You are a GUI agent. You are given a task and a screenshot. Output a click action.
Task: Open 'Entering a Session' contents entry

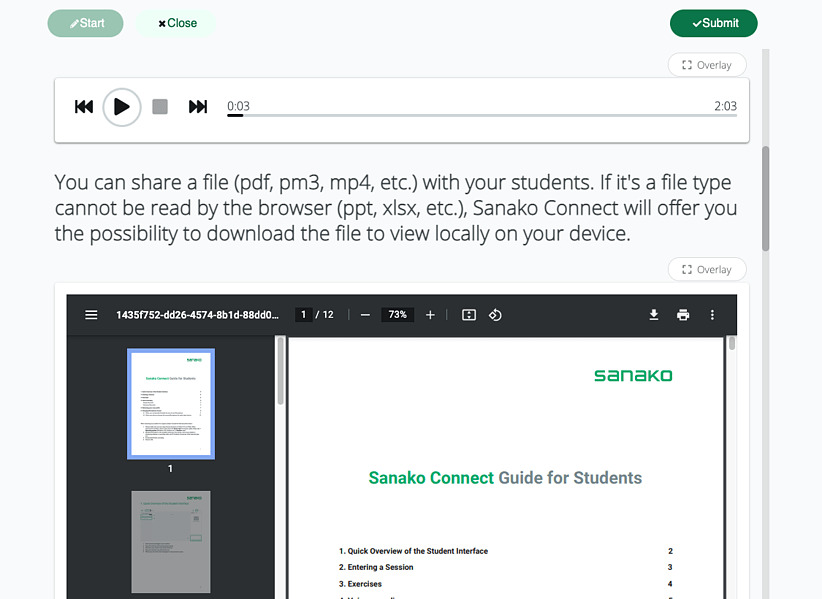point(376,567)
